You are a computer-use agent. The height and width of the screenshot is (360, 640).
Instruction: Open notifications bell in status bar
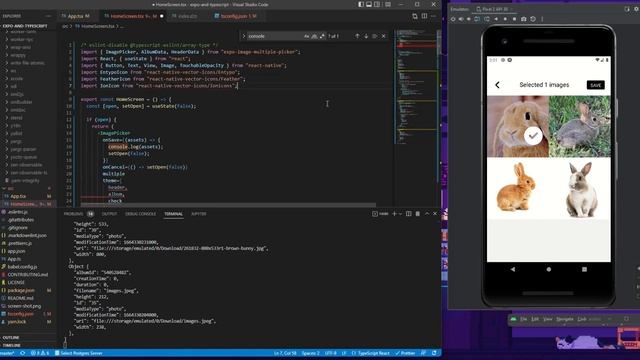[x=434, y=353]
